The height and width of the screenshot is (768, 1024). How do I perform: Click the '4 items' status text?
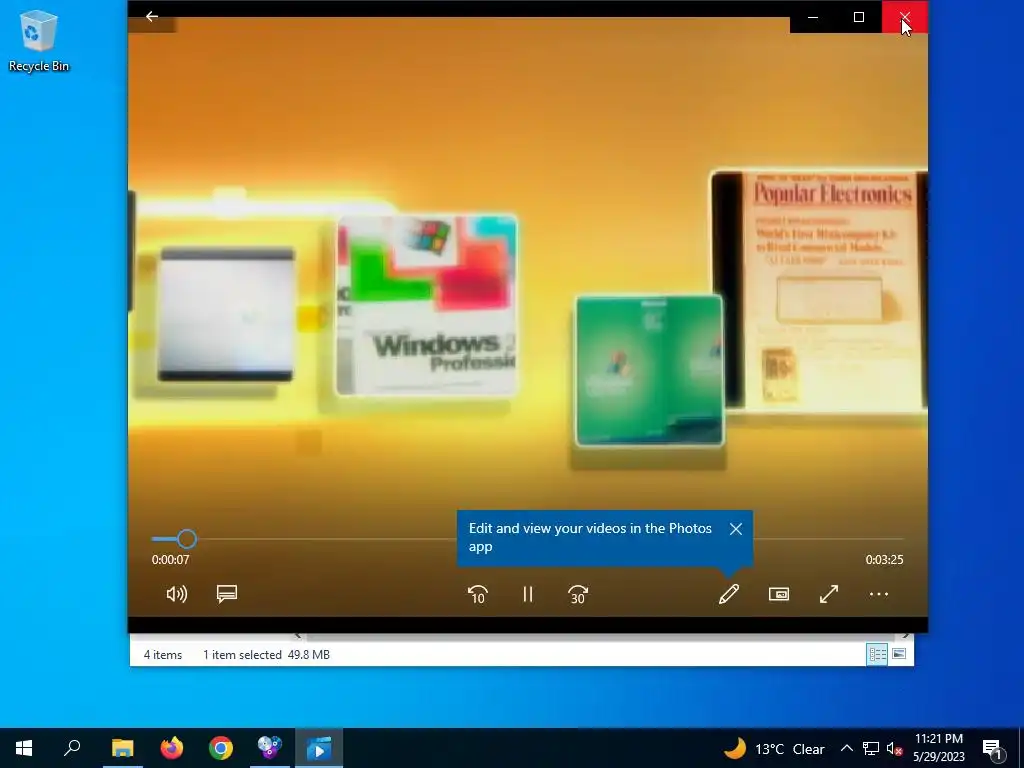(x=163, y=654)
